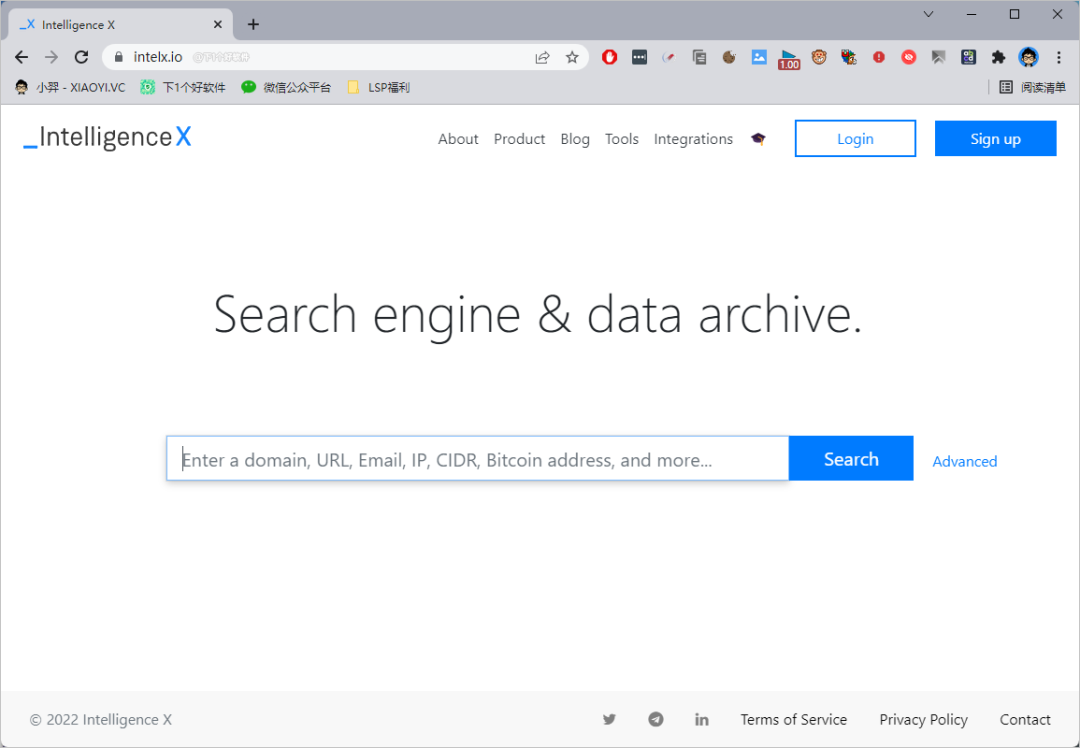Click the Search engine & data archive heading
Image resolution: width=1080 pixels, height=748 pixels.
click(538, 315)
